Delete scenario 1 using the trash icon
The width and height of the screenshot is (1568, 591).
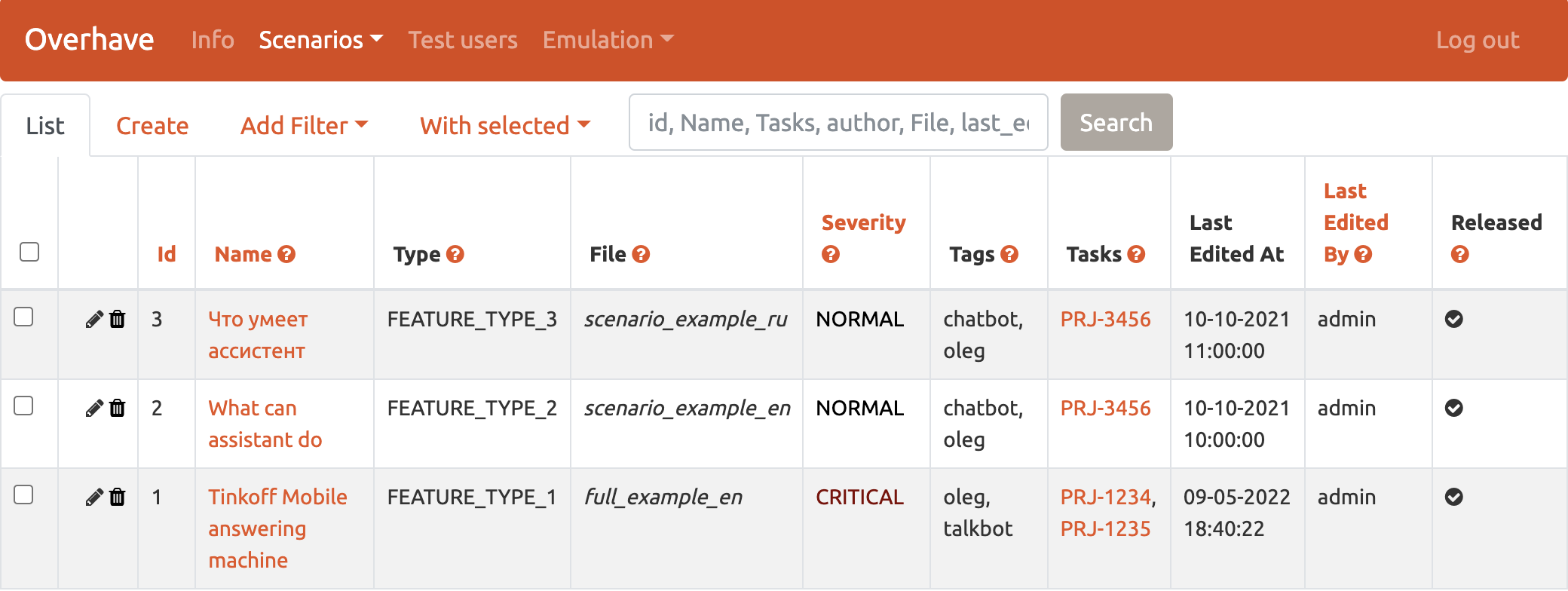tap(118, 498)
